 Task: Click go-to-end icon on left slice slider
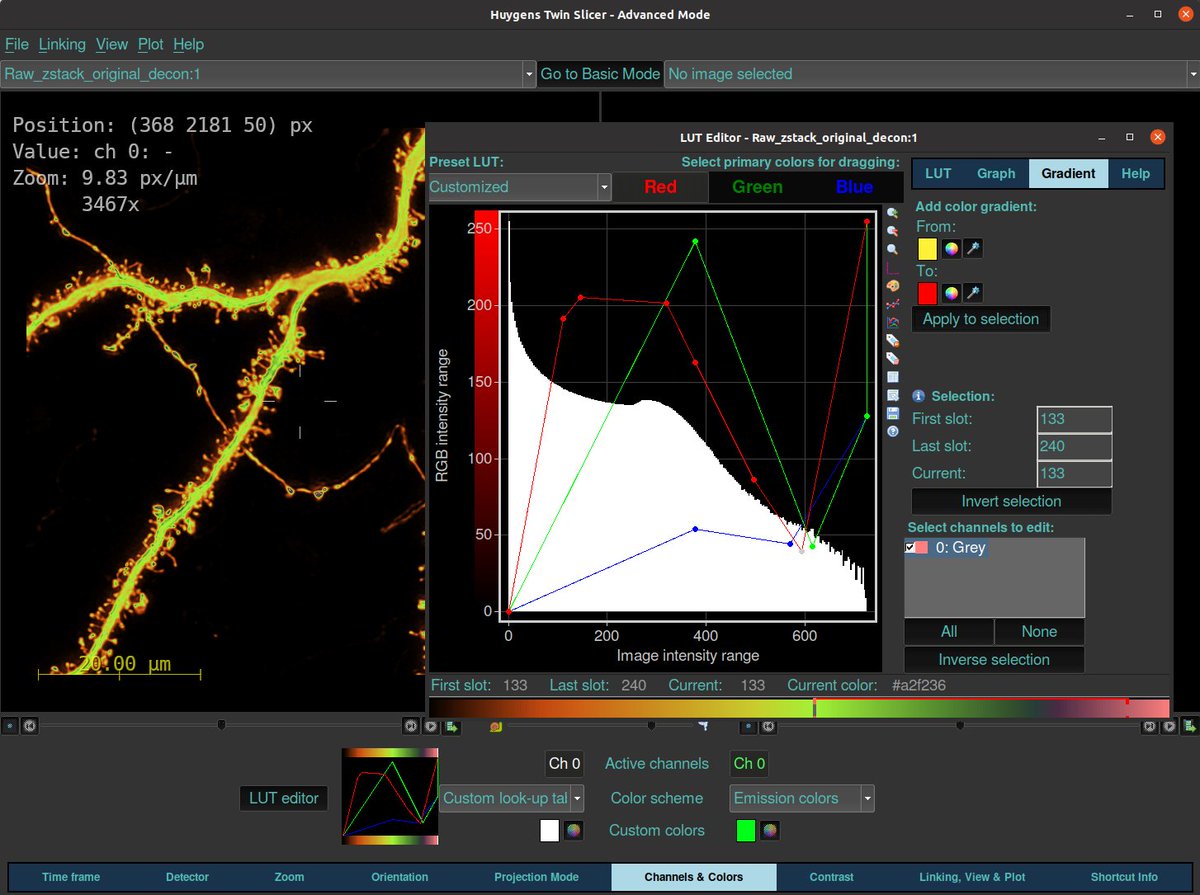point(410,726)
